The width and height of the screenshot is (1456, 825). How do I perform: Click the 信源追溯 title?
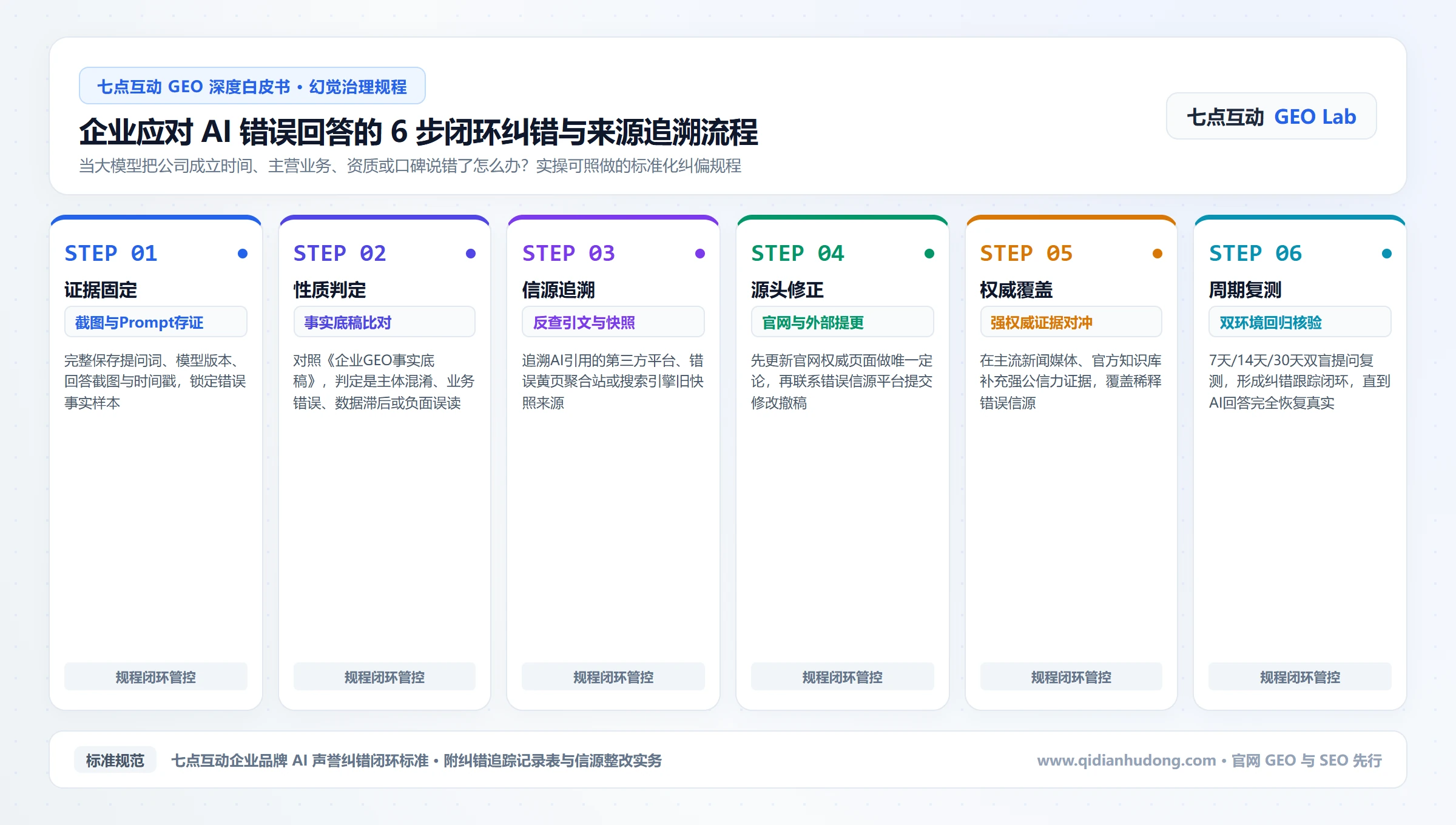(558, 290)
